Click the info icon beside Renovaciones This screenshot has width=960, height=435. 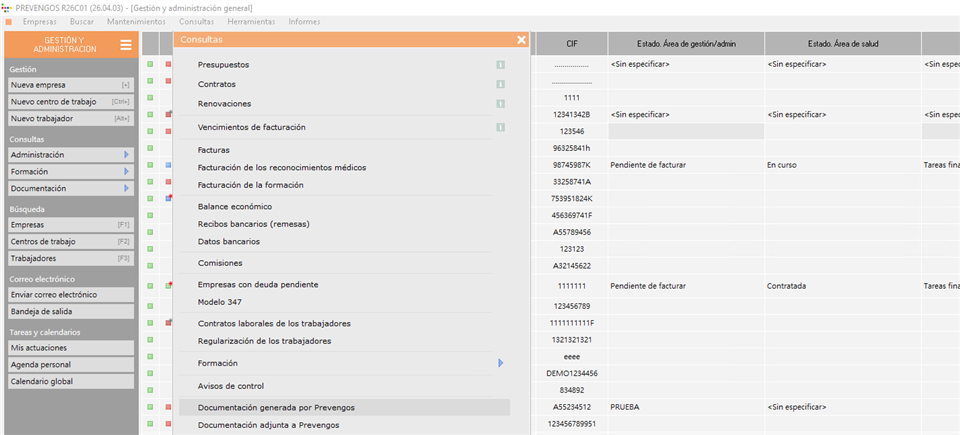(500, 103)
